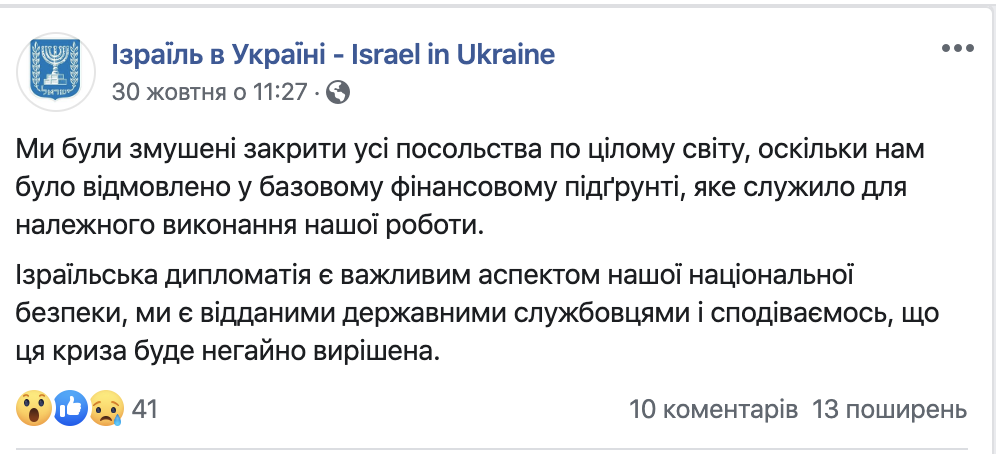The height and width of the screenshot is (454, 996).
Task: Click the globe public audience icon
Action: (338, 93)
